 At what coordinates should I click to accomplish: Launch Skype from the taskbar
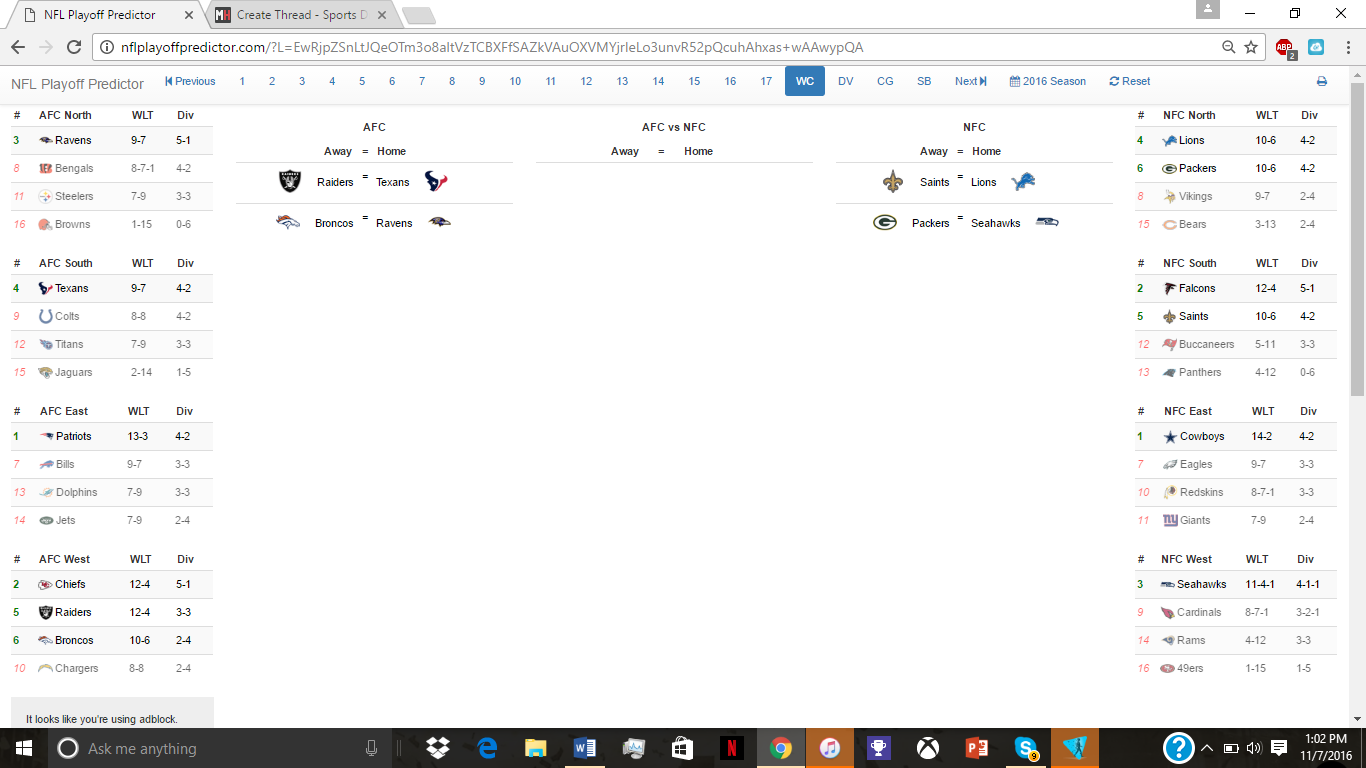[1026, 748]
